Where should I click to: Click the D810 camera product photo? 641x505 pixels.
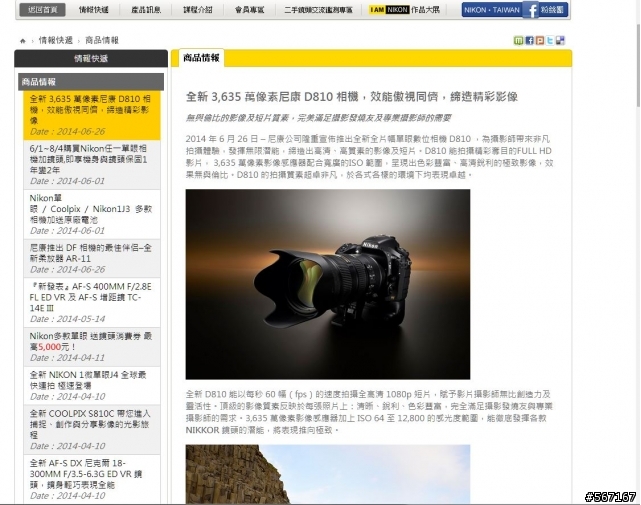pyautogui.click(x=328, y=284)
